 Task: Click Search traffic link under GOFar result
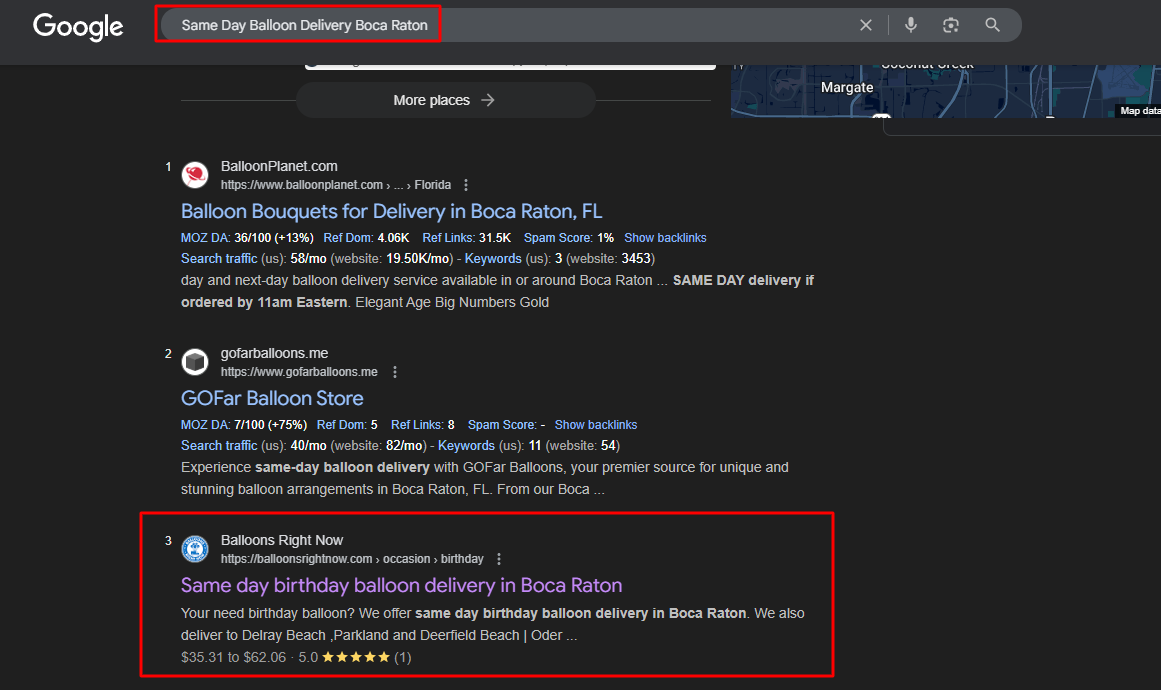point(219,445)
